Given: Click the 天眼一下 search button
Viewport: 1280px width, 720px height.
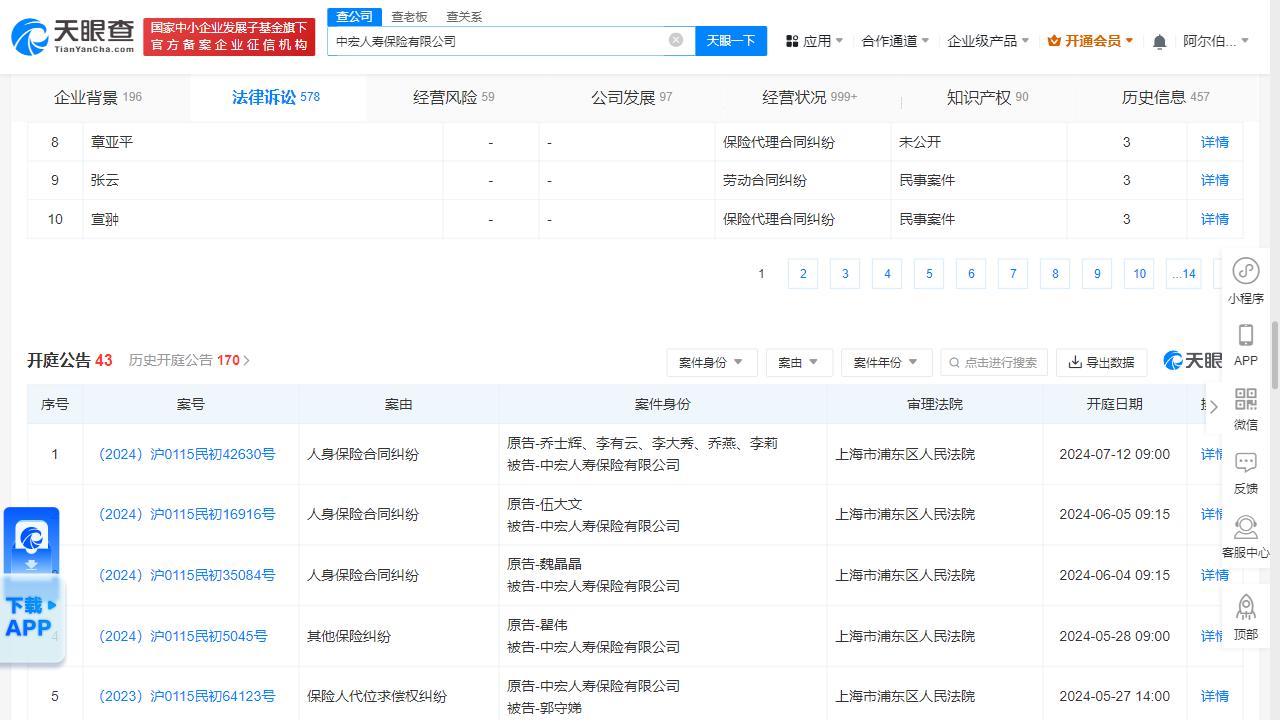Looking at the screenshot, I should (731, 40).
